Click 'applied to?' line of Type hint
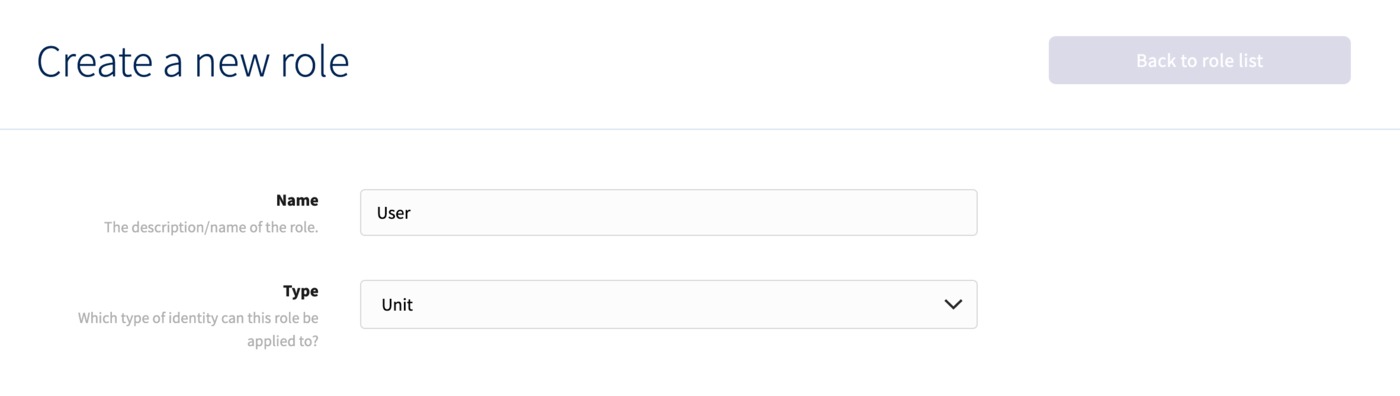Screen dimensions: 1400x396 [x=283, y=341]
